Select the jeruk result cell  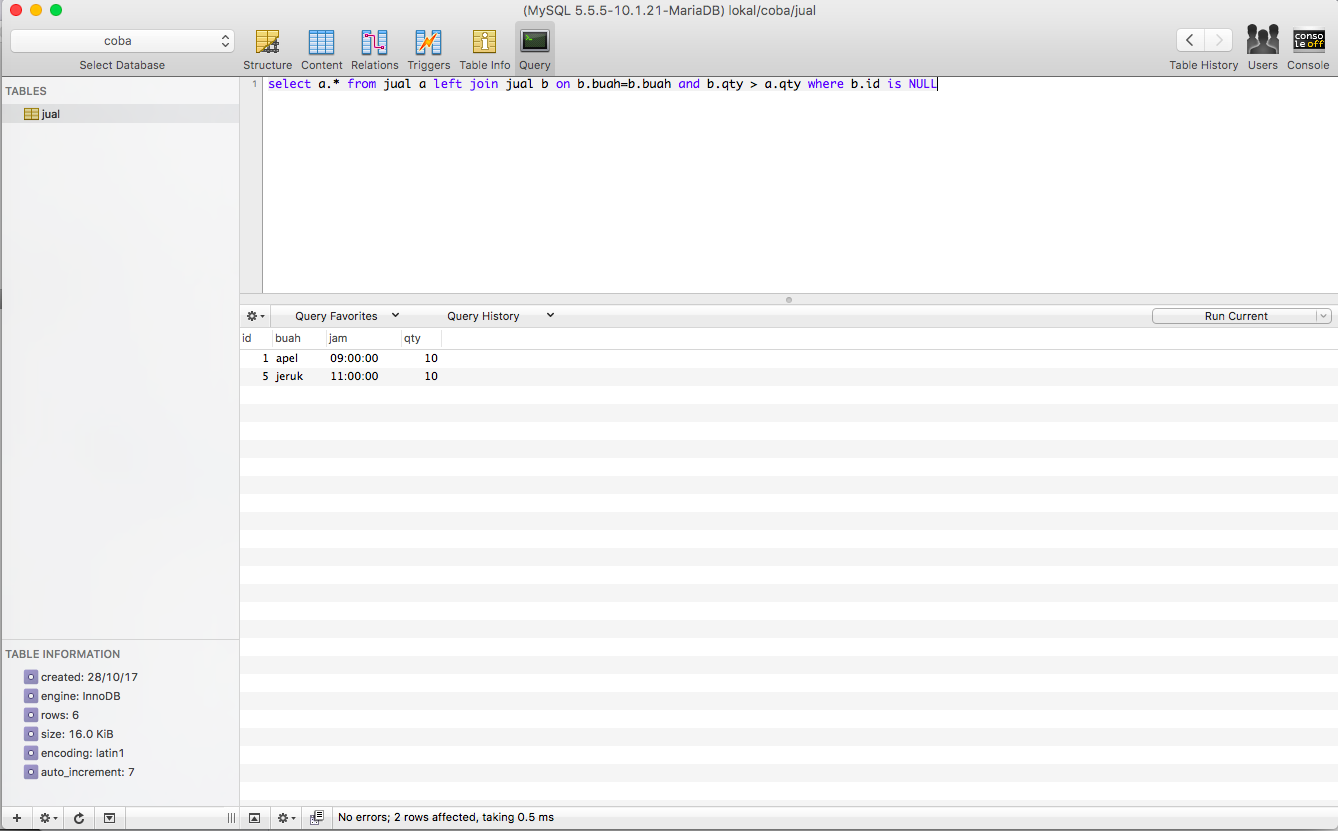pyautogui.click(x=298, y=376)
